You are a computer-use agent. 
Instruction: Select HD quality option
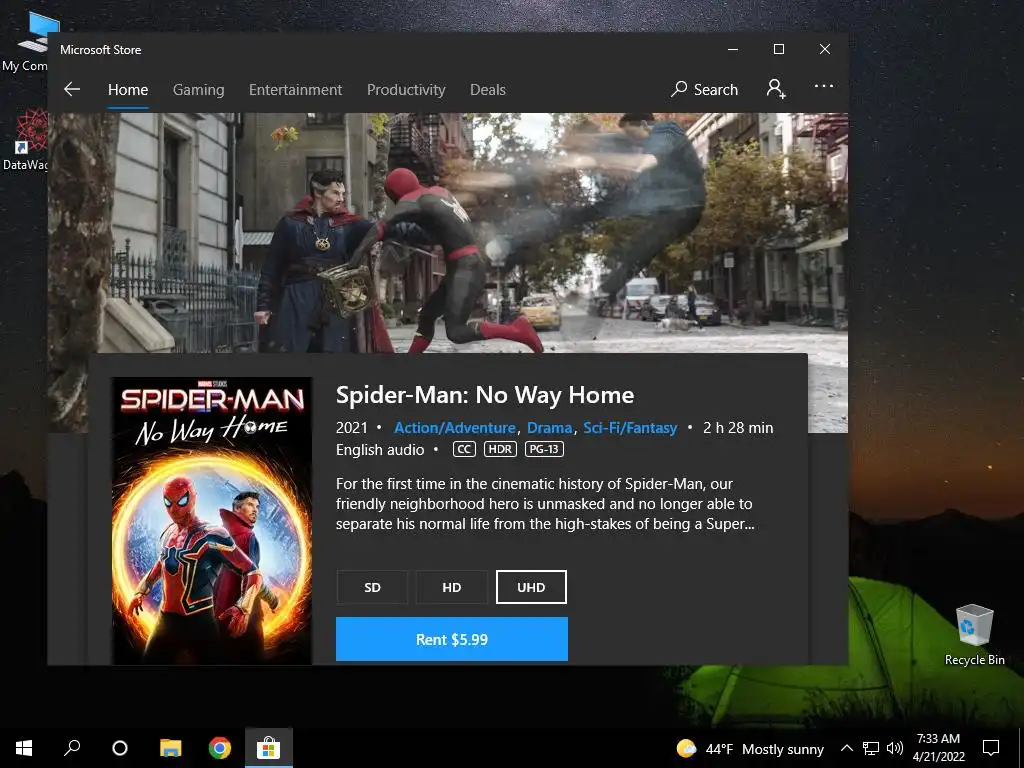[452, 587]
